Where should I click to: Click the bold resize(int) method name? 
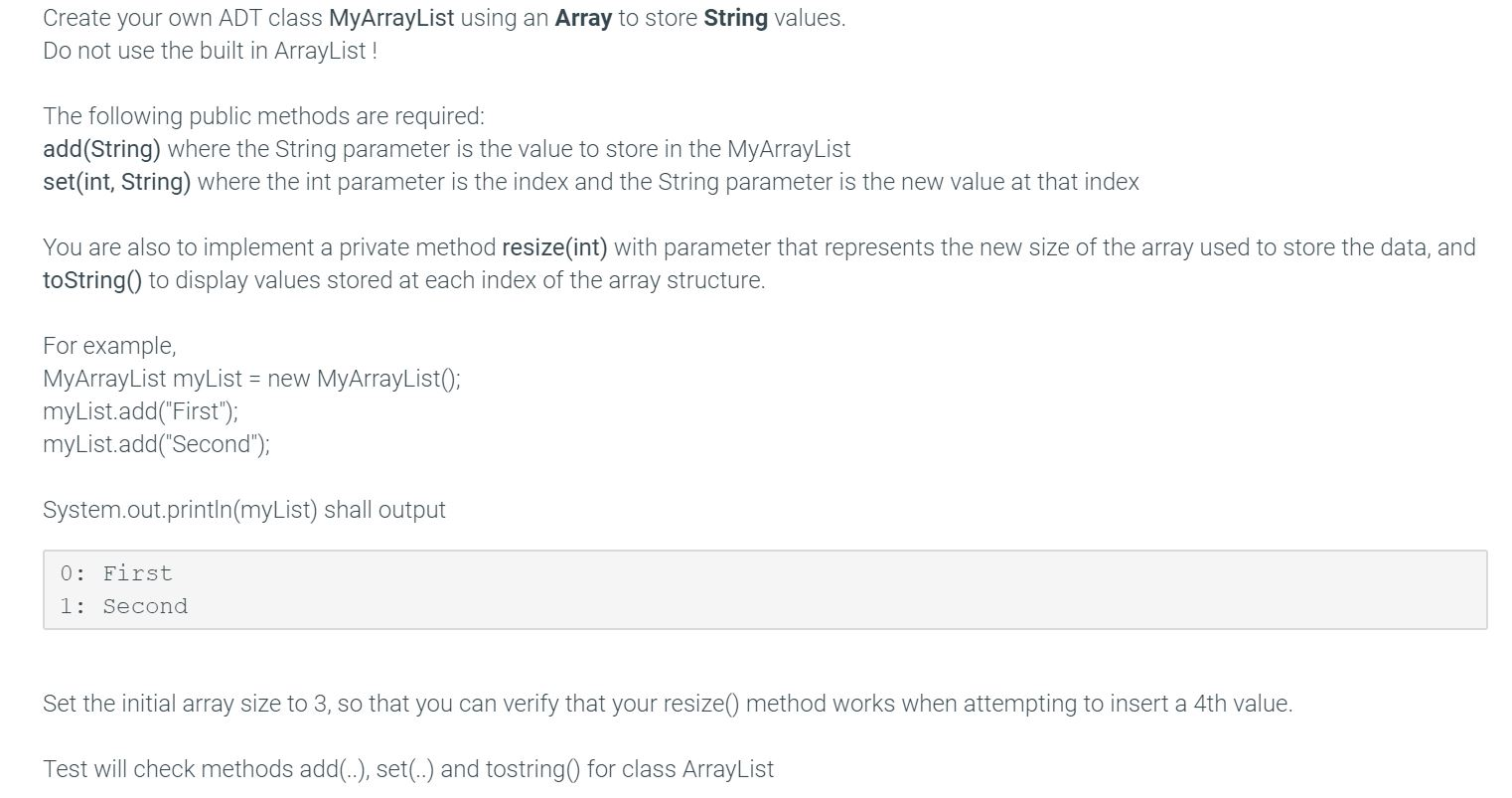554,247
